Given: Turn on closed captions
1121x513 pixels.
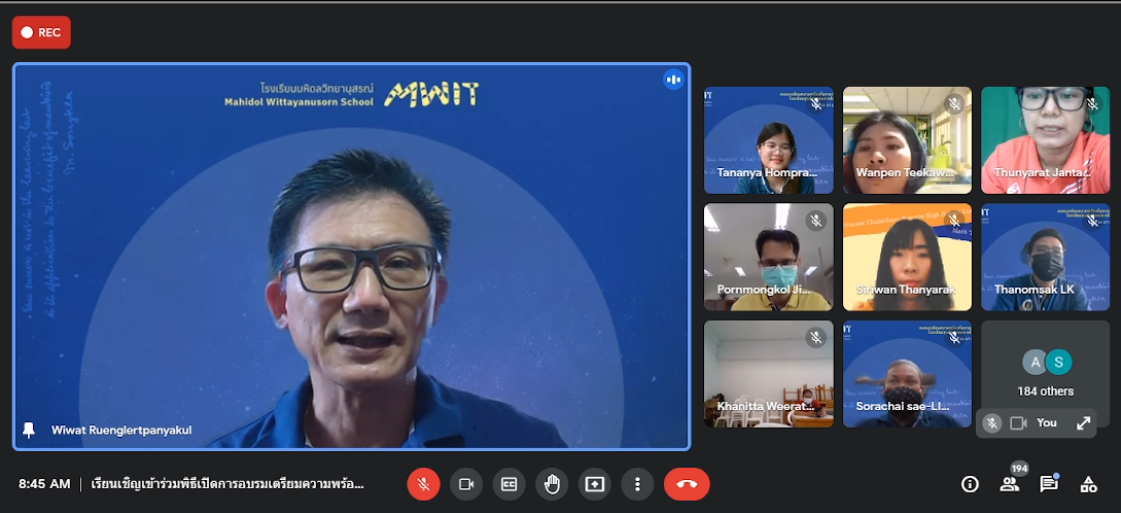Looking at the screenshot, I should (509, 484).
